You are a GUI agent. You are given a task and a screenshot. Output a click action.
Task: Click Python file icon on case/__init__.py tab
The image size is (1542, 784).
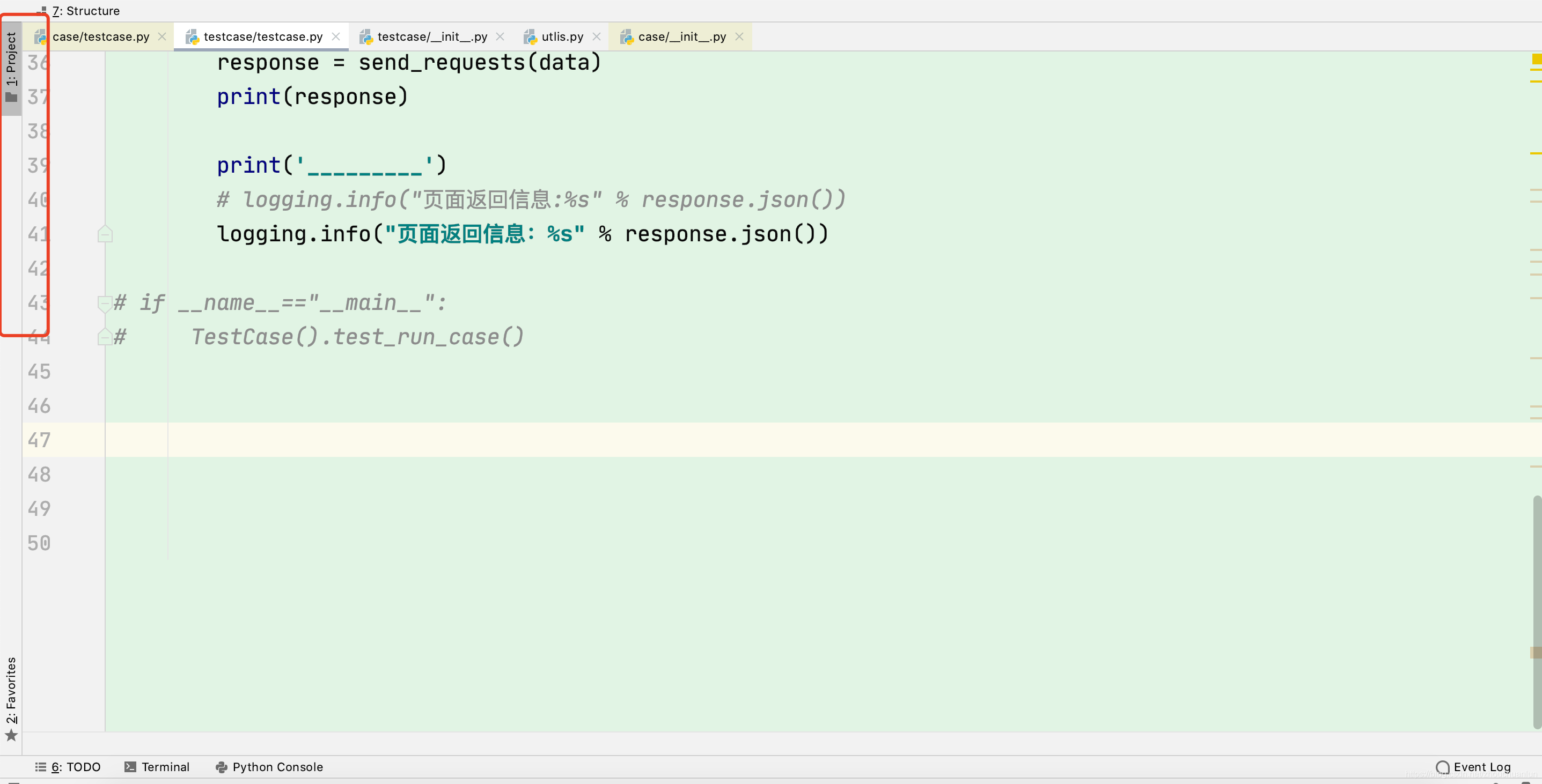point(626,37)
